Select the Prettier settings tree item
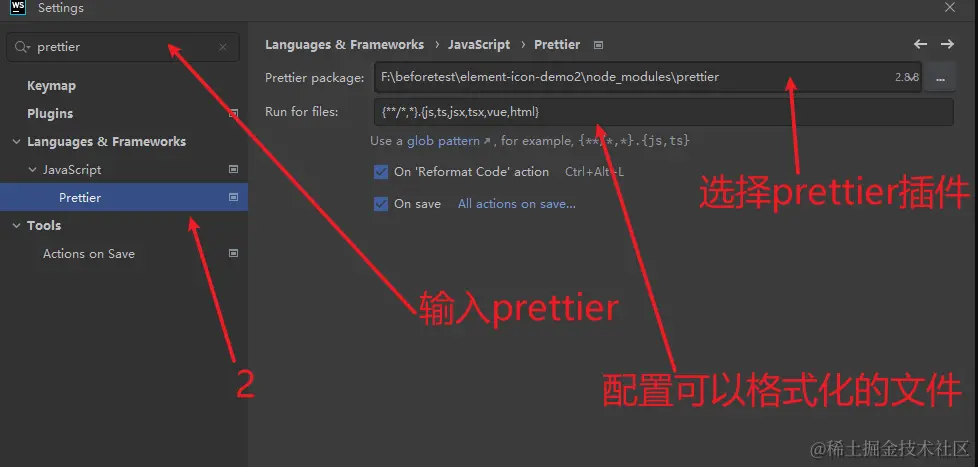This screenshot has height=467, width=978. click(x=123, y=197)
